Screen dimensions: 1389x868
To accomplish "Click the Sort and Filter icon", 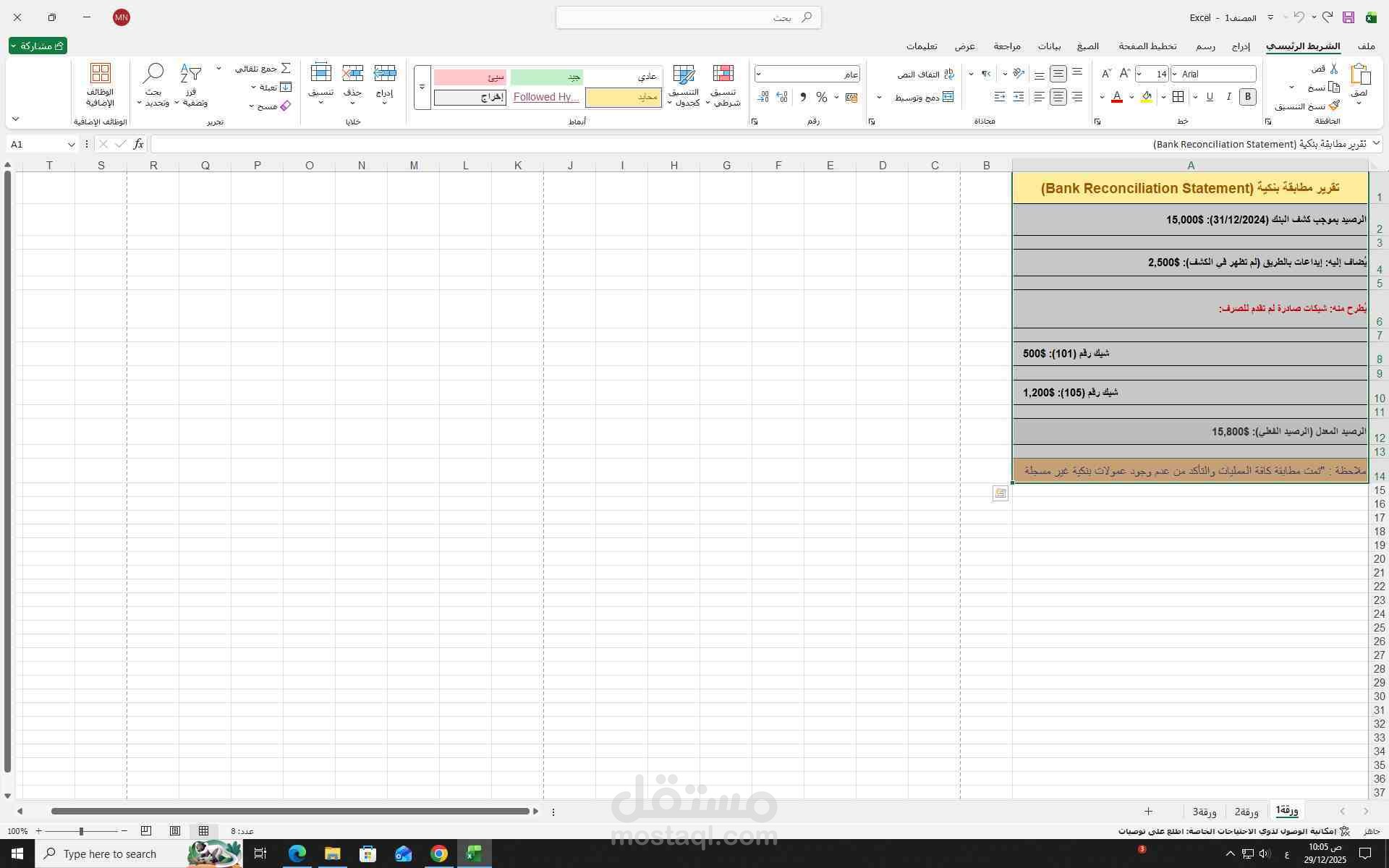I will pyautogui.click(x=190, y=74).
